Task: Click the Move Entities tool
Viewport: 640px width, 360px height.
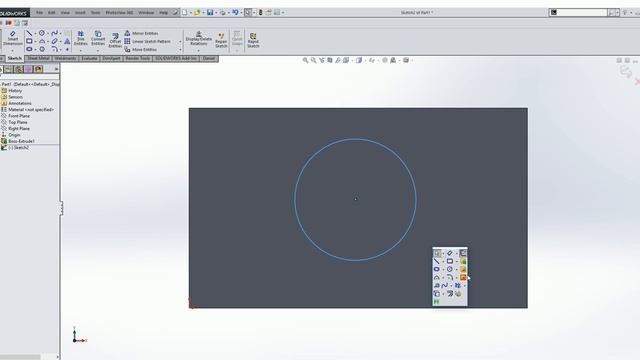Action: click(x=140, y=49)
